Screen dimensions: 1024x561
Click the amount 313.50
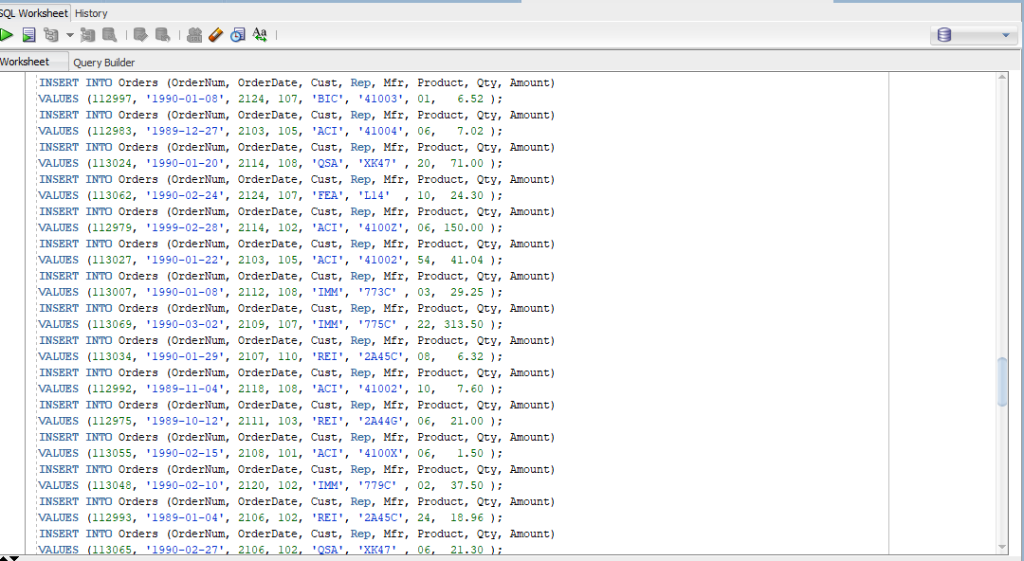(x=464, y=325)
